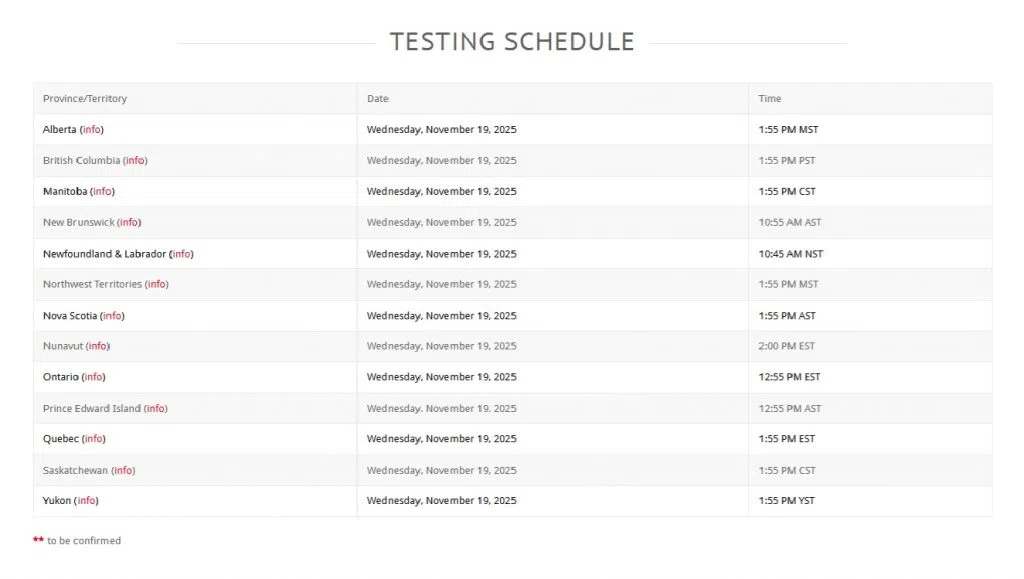Open Manitoba's info link
This screenshot has height=579, width=1024.
pyautogui.click(x=102, y=192)
